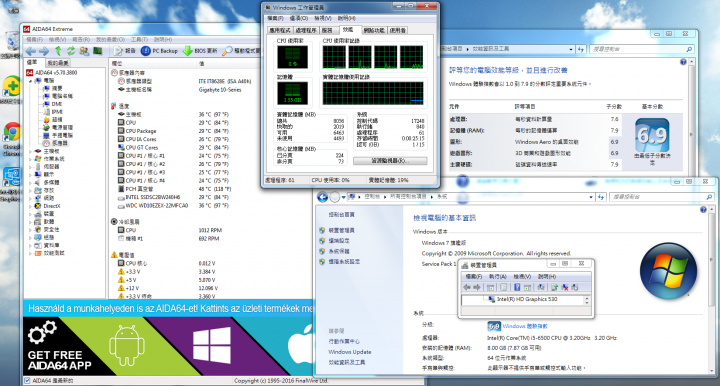The image size is (720, 386).
Task: Open recent pages dropdown beside System back buttons
Action: 343,197
